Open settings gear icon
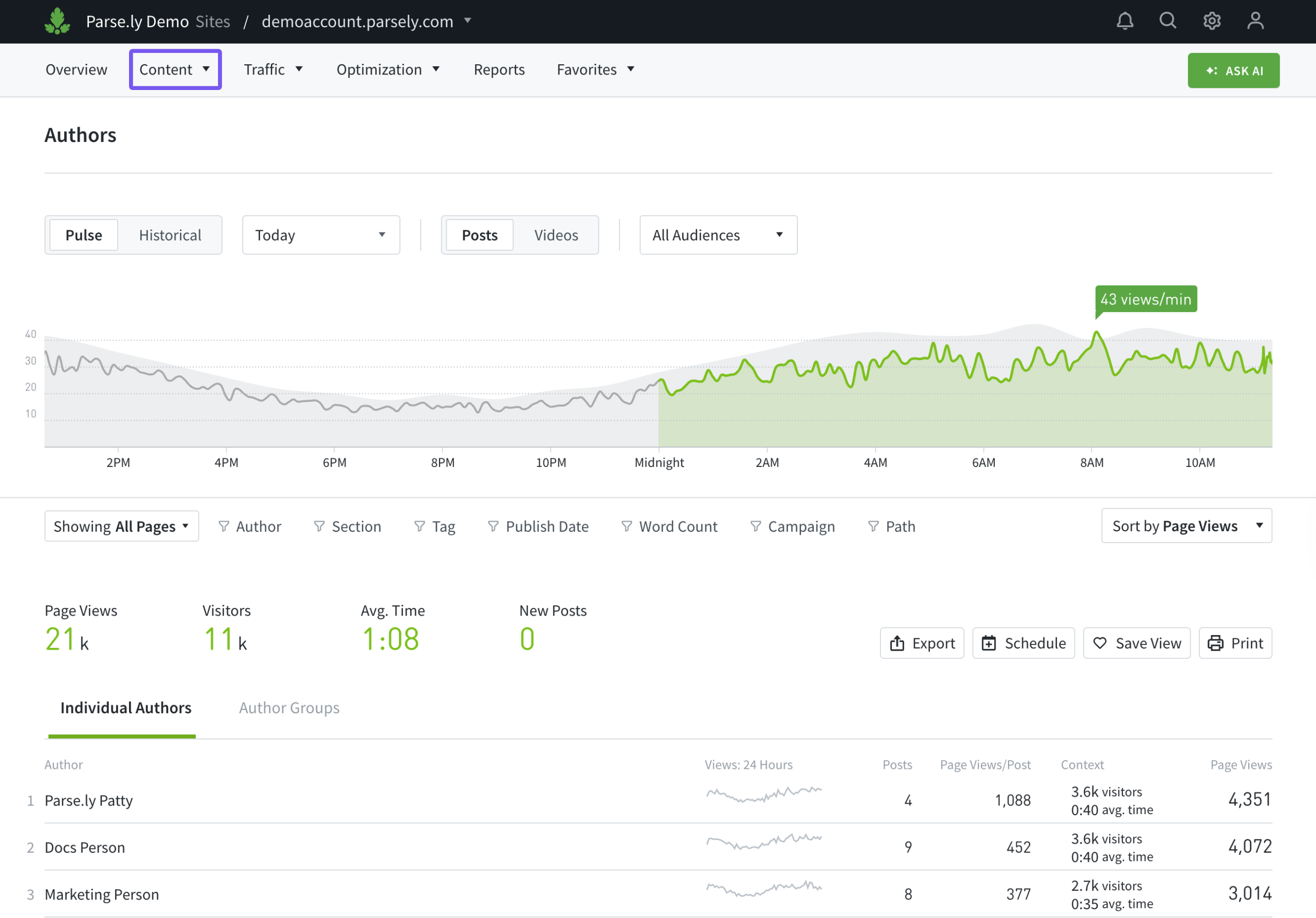Image resolution: width=1316 pixels, height=918 pixels. pos(1211,21)
